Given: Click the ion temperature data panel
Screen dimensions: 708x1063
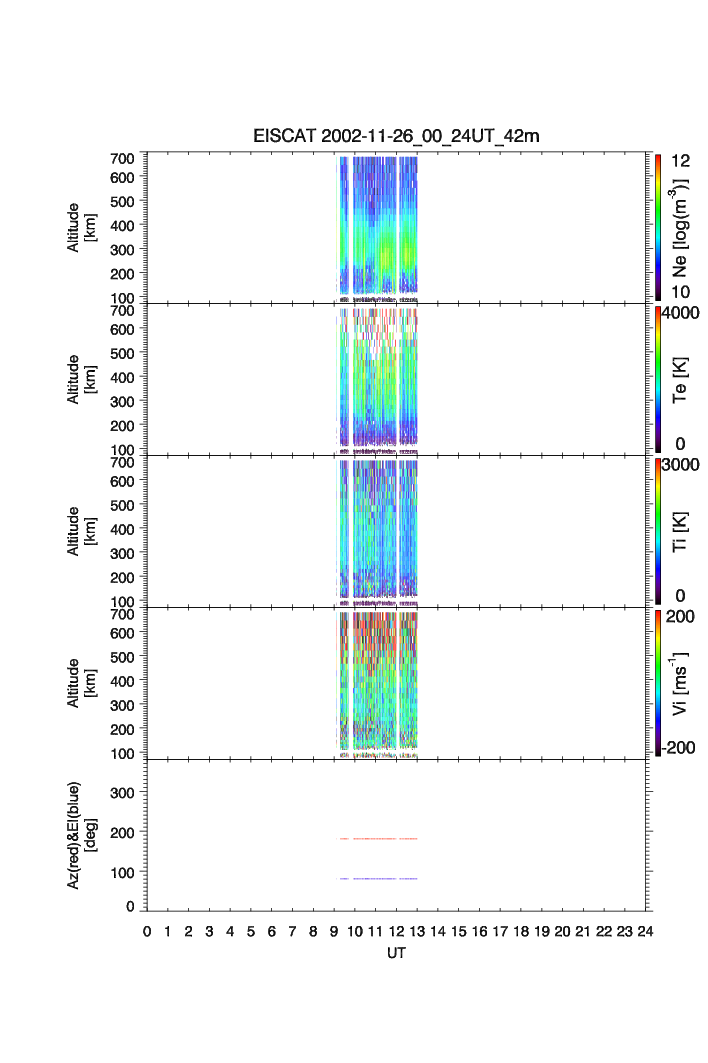Looking at the screenshot, I should click(378, 532).
